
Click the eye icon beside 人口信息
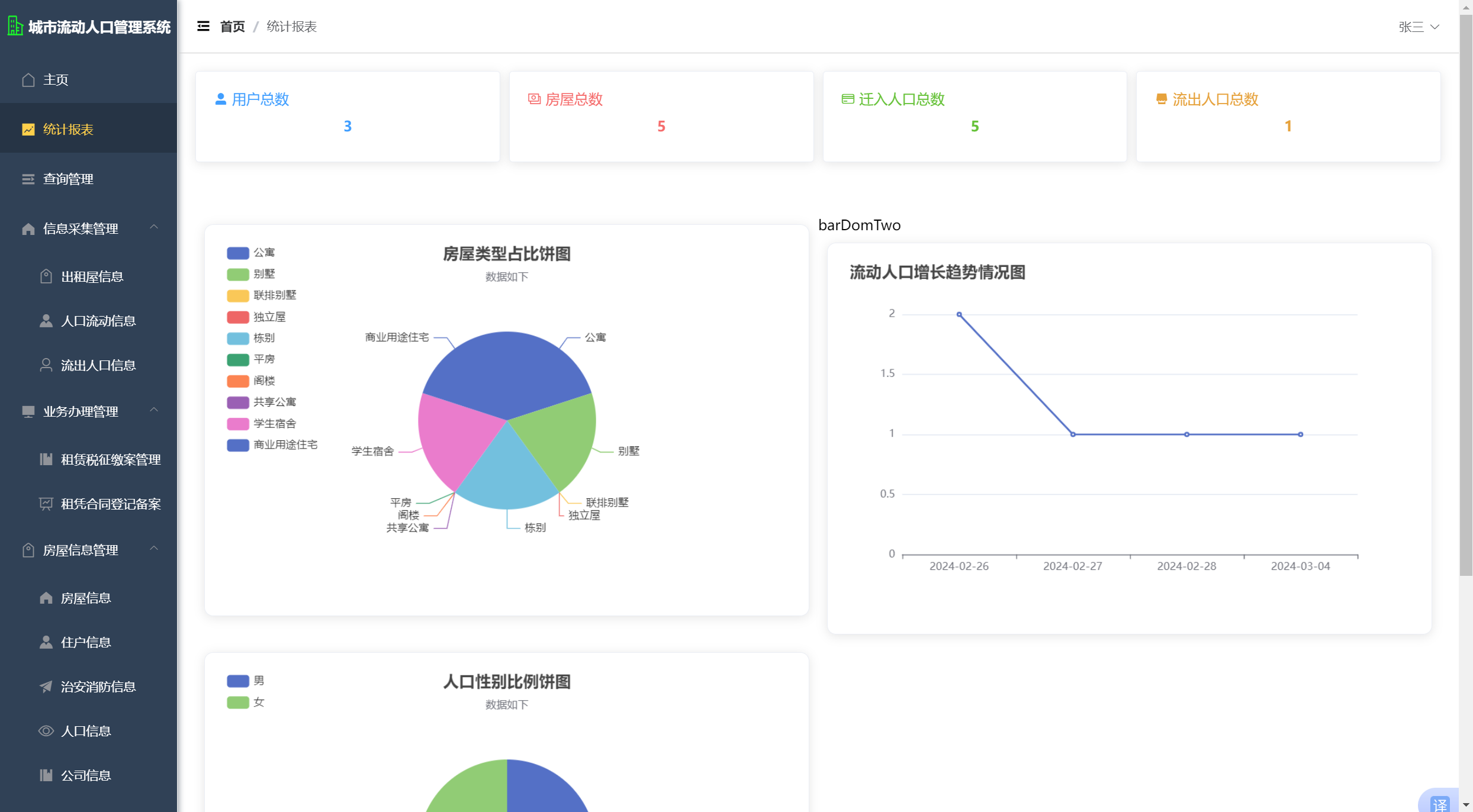coord(46,731)
